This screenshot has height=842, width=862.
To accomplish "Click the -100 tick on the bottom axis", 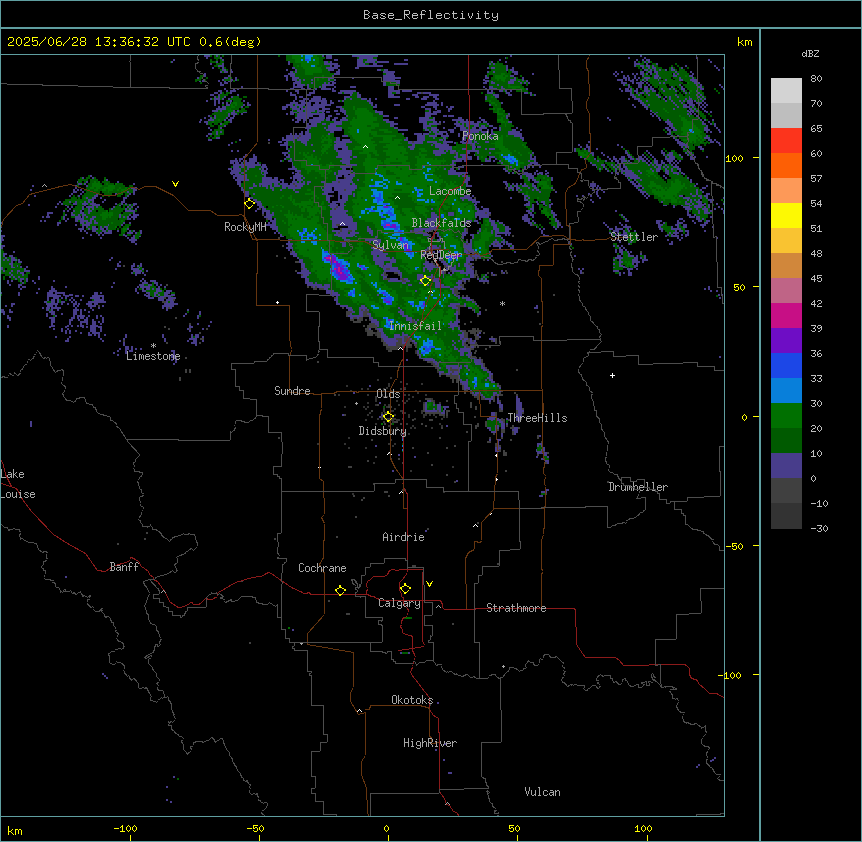I will pyautogui.click(x=125, y=828).
